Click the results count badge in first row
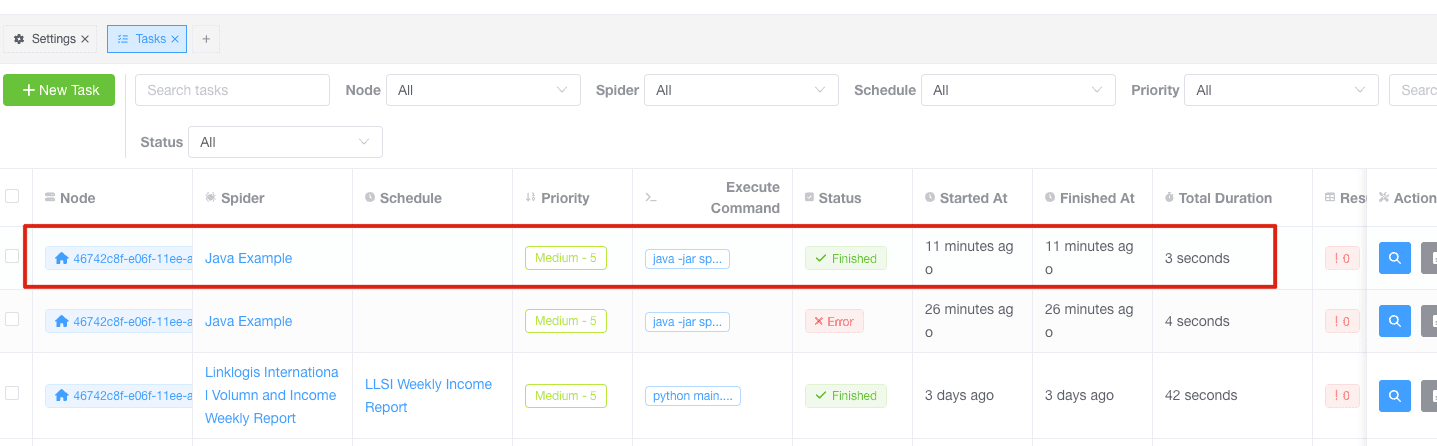The image size is (1437, 446). [x=1342, y=258]
